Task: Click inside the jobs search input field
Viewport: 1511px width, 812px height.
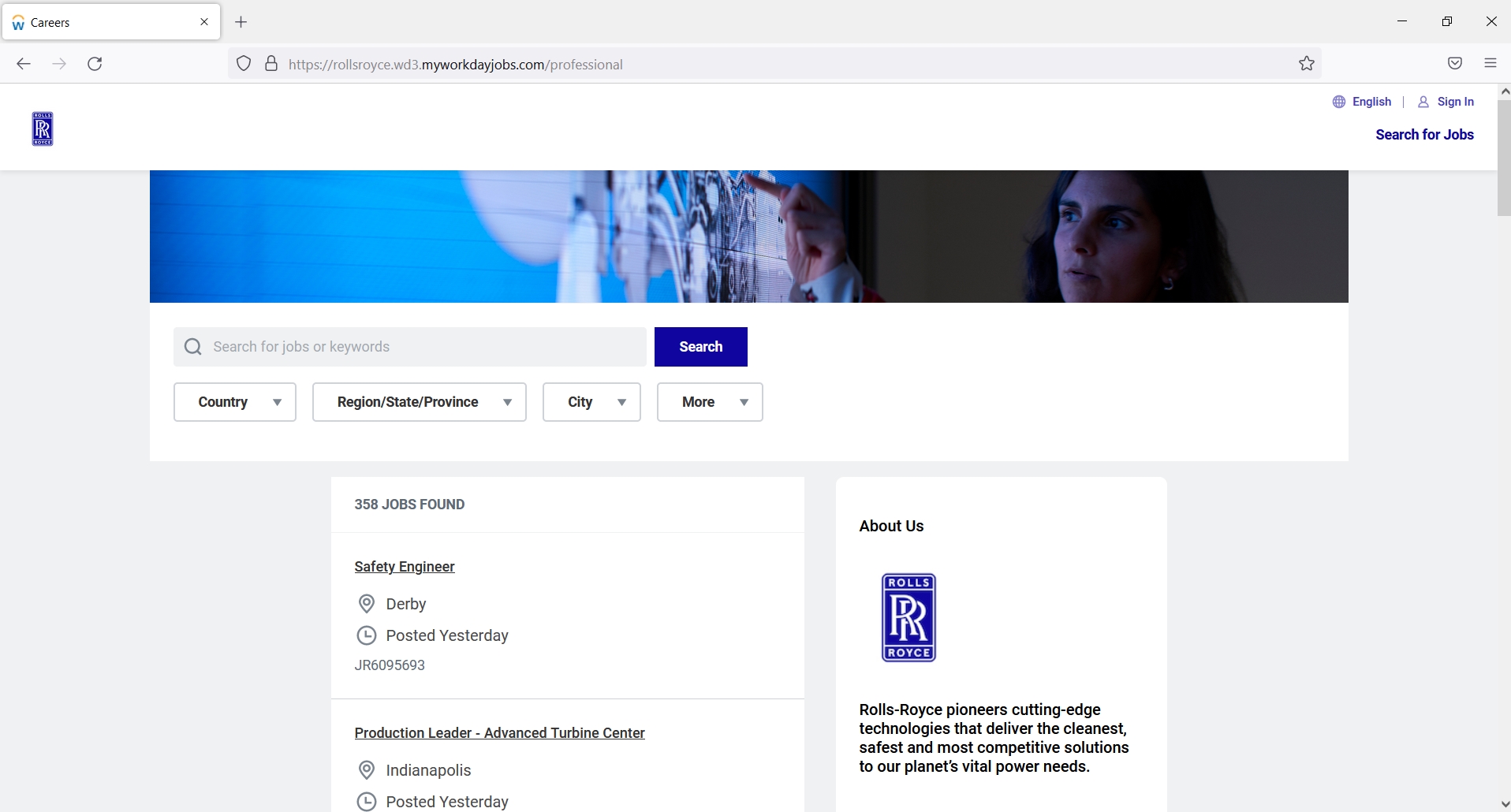Action: click(x=410, y=347)
